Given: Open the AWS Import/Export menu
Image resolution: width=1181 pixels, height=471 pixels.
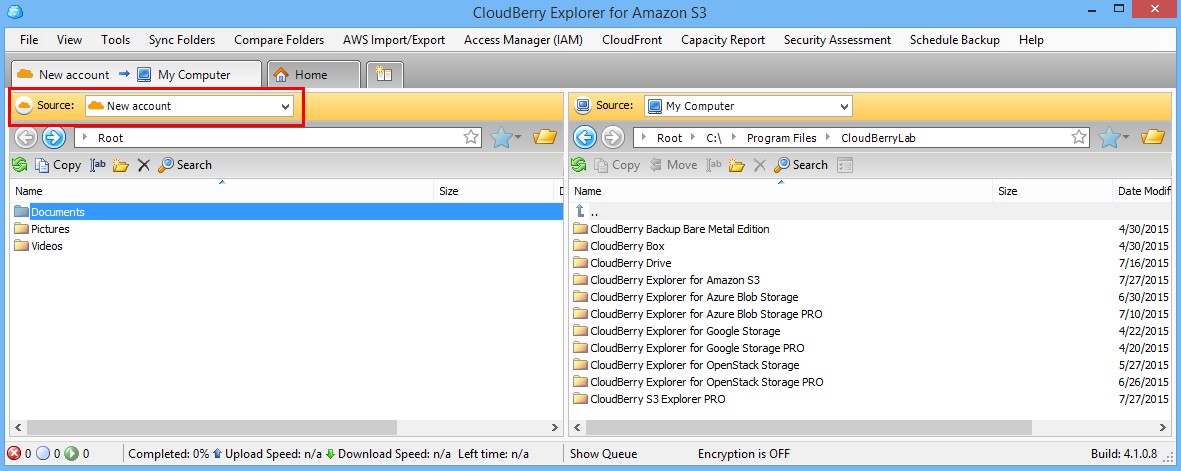Looking at the screenshot, I should coord(393,40).
